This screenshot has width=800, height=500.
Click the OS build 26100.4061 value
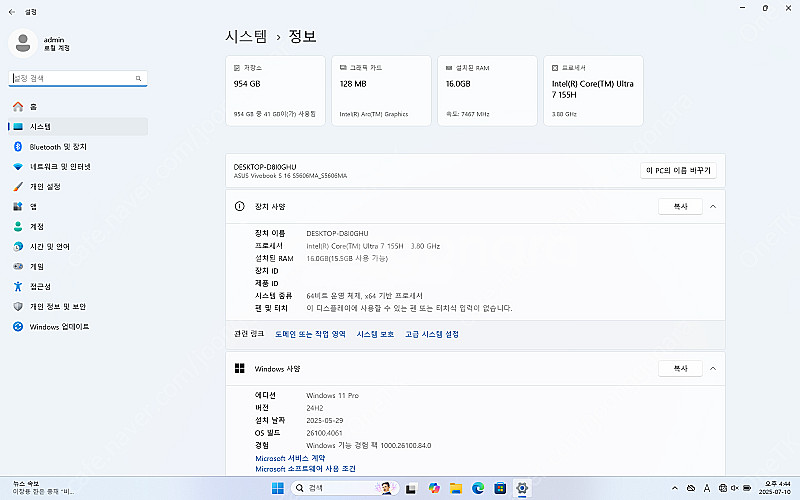pyautogui.click(x=324, y=433)
